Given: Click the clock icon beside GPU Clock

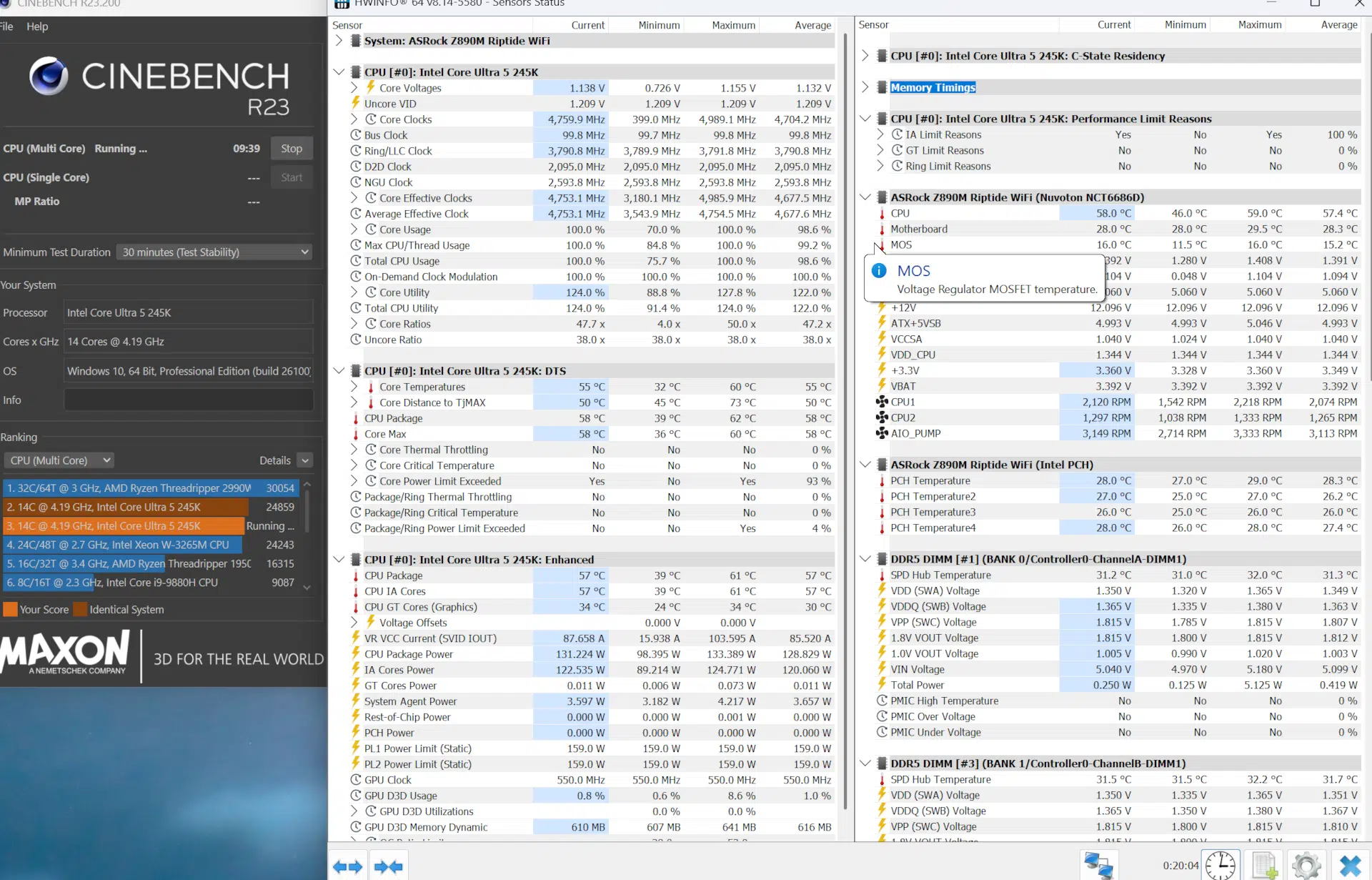Looking at the screenshot, I should click(x=355, y=779).
